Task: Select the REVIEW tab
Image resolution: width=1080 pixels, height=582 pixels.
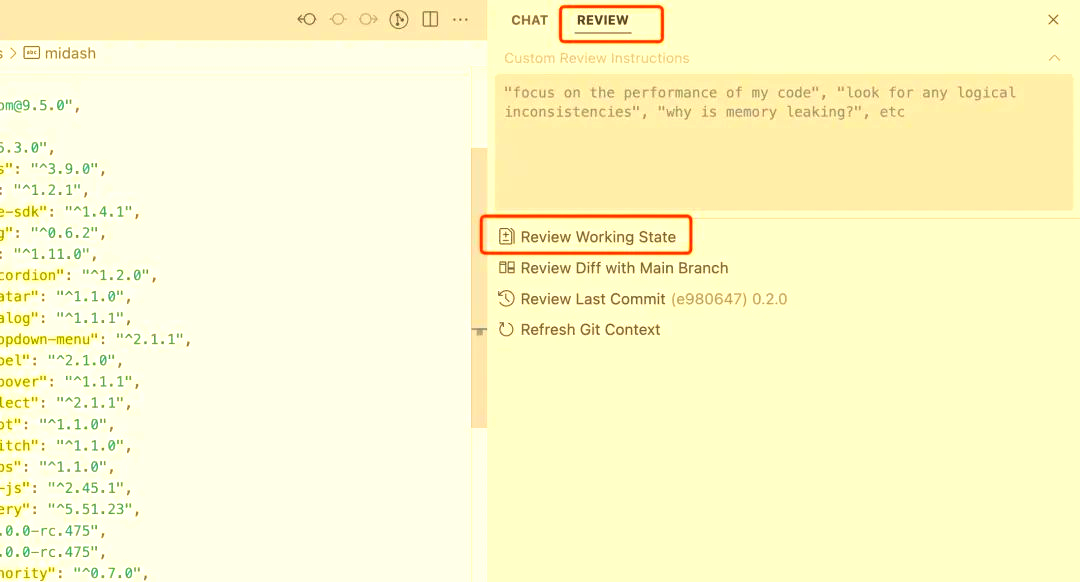Action: click(x=603, y=20)
